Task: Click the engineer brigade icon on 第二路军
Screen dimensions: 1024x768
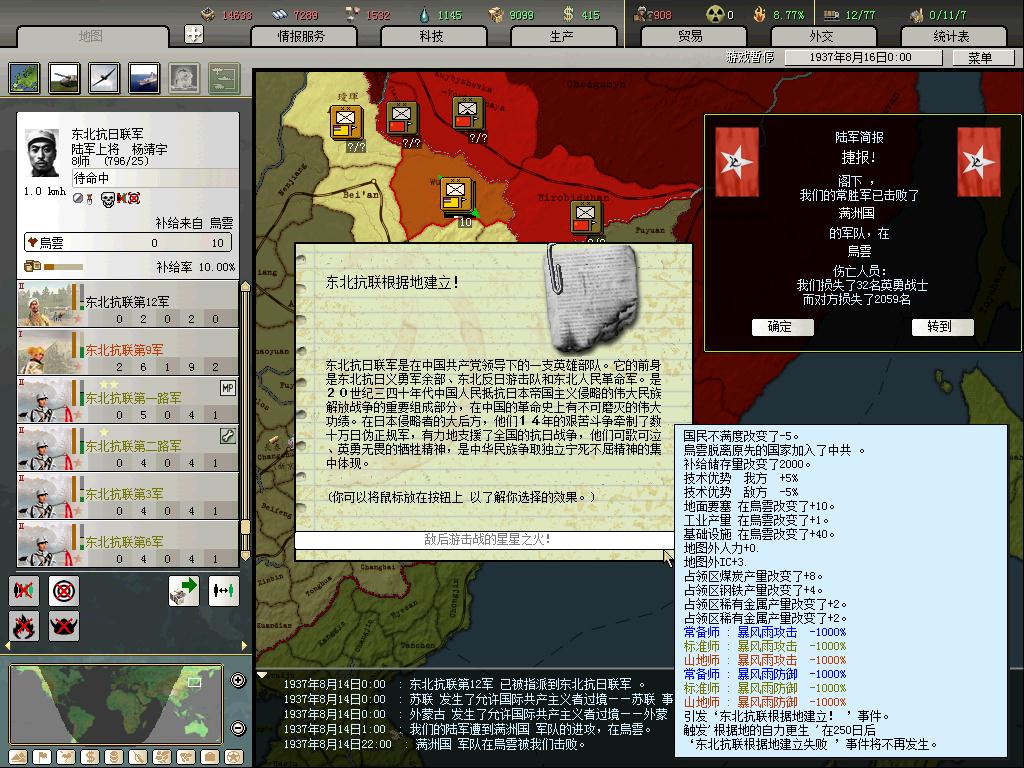Action: 227,436
